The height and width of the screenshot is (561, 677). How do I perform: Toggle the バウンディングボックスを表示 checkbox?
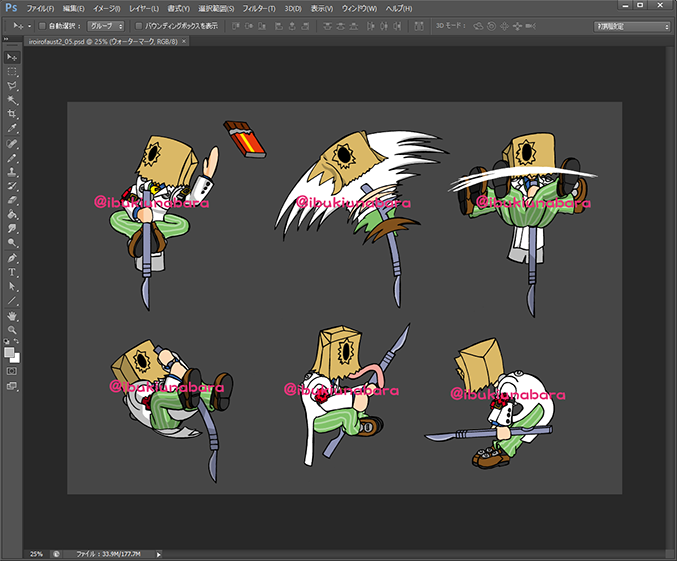[138, 26]
